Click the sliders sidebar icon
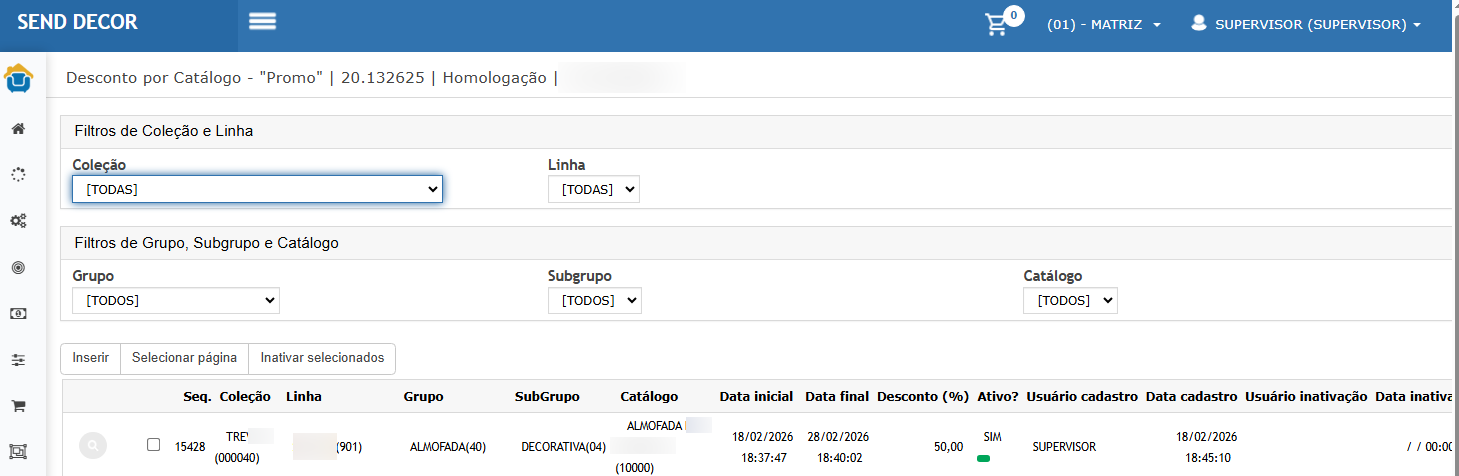 [x=18, y=359]
